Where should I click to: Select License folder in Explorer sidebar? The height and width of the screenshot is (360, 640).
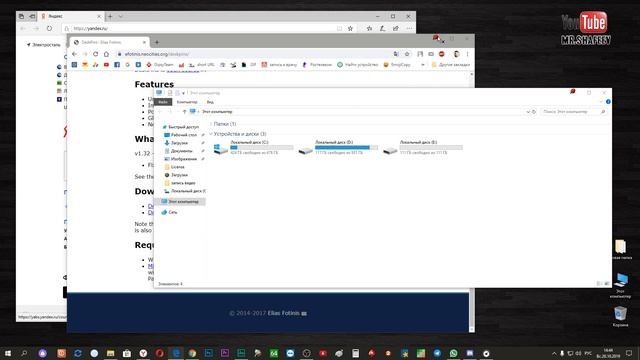[177, 167]
